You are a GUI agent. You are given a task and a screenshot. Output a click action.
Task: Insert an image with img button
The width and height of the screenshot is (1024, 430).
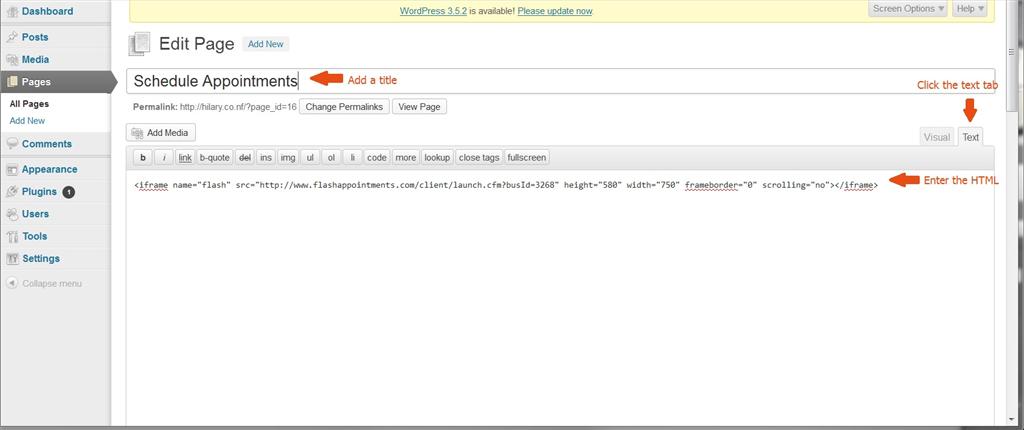[288, 157]
